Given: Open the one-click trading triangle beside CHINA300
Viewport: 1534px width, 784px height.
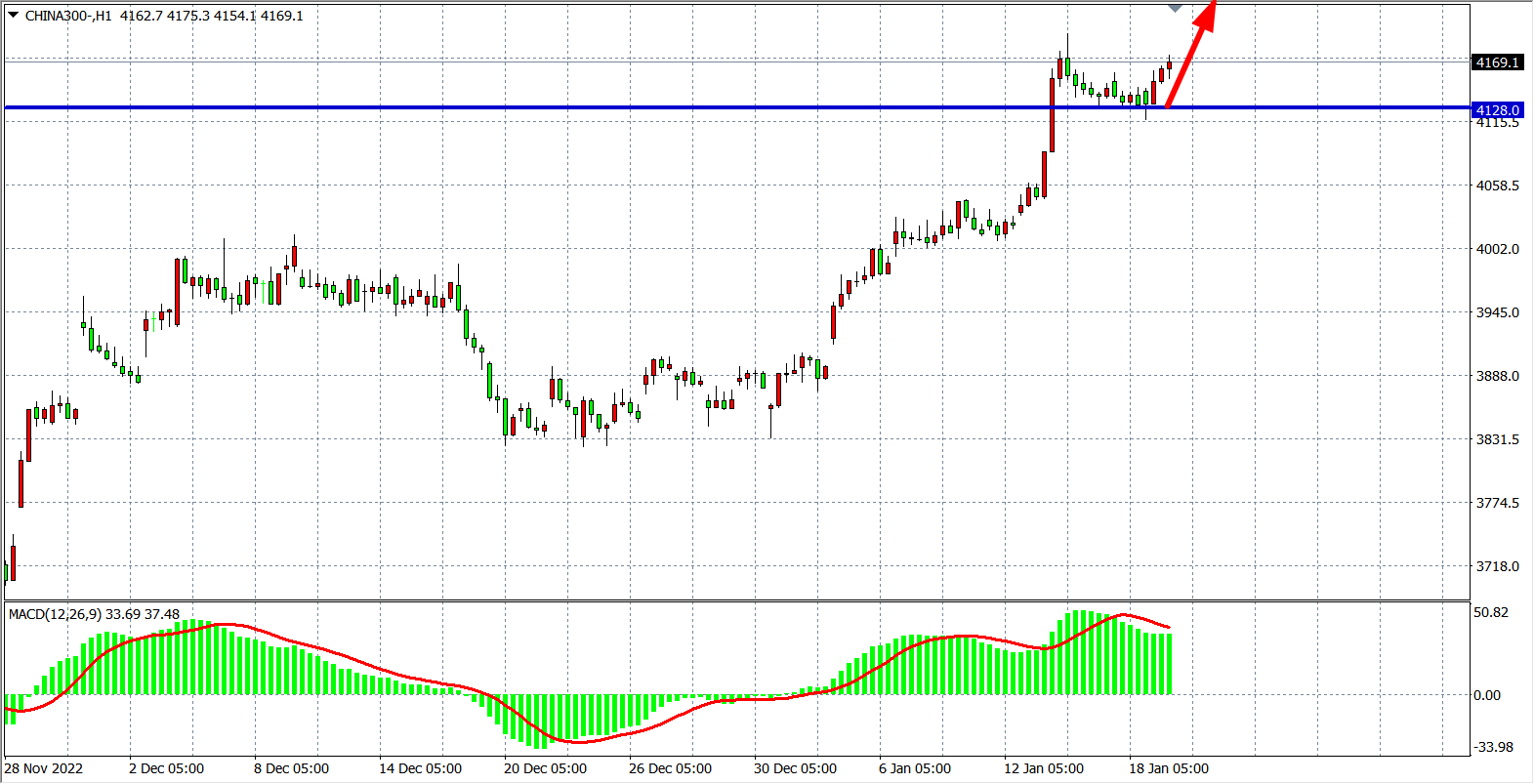Looking at the screenshot, I should 13,16.
